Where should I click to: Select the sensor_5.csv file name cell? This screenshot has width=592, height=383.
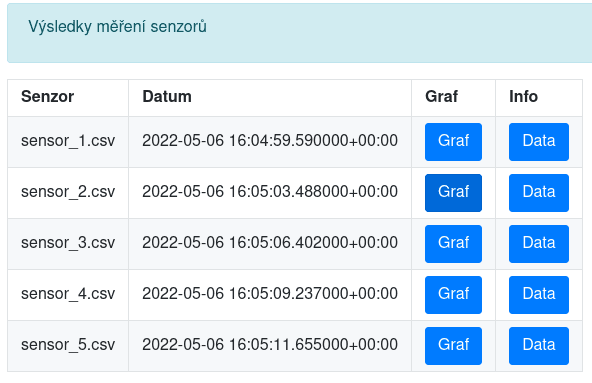[x=68, y=346]
